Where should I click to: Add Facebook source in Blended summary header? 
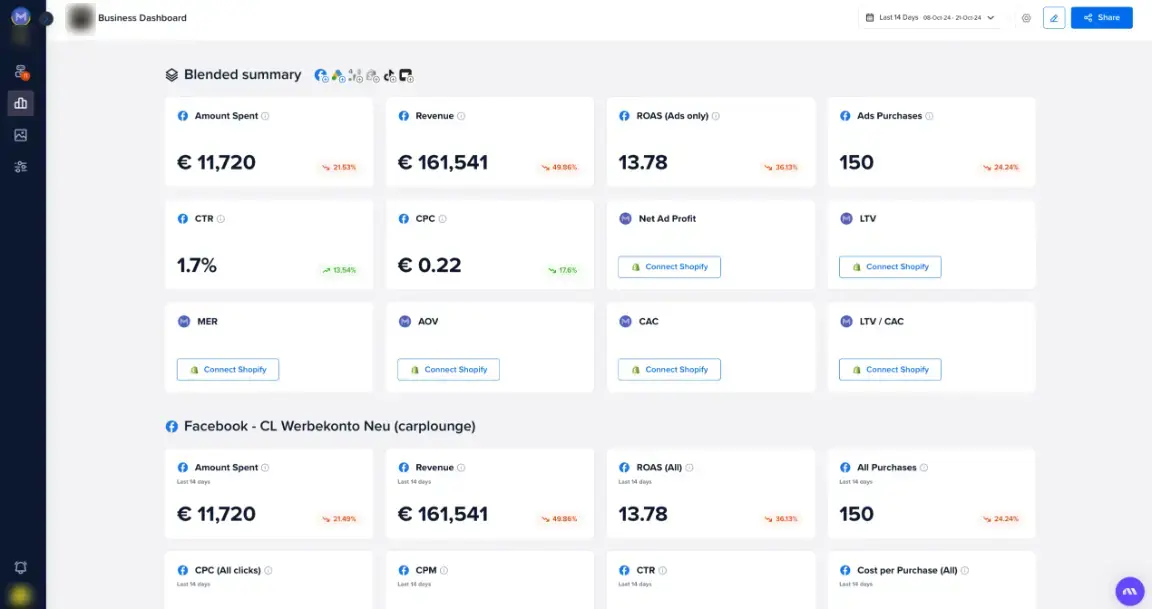click(320, 75)
